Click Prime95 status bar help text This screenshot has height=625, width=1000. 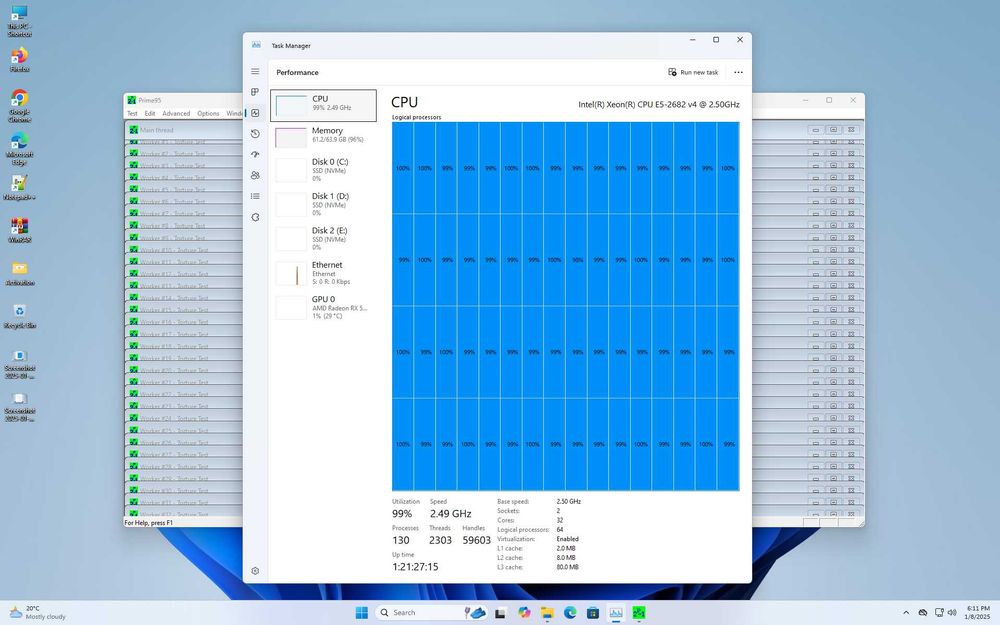pos(149,522)
